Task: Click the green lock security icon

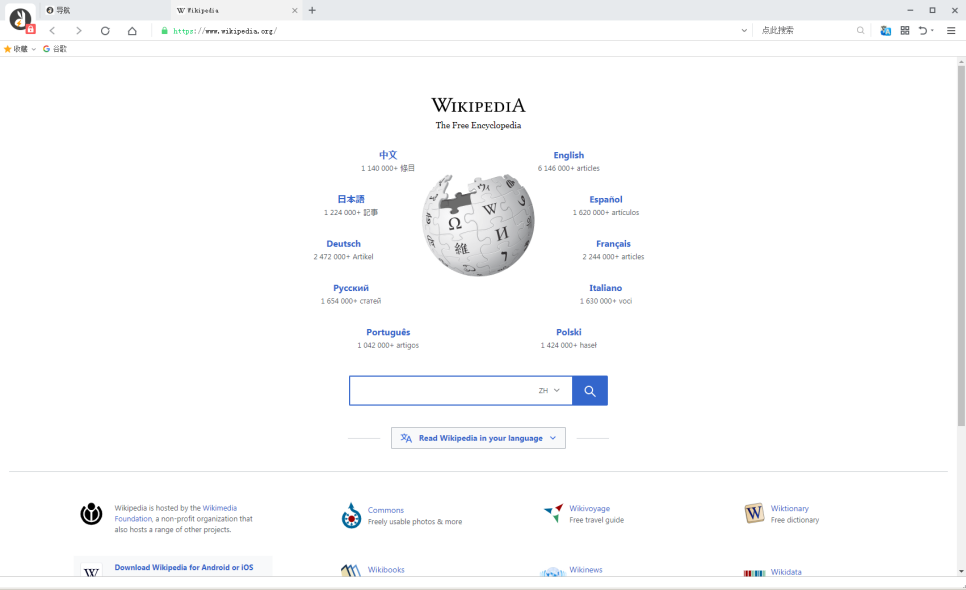Action: click(164, 31)
